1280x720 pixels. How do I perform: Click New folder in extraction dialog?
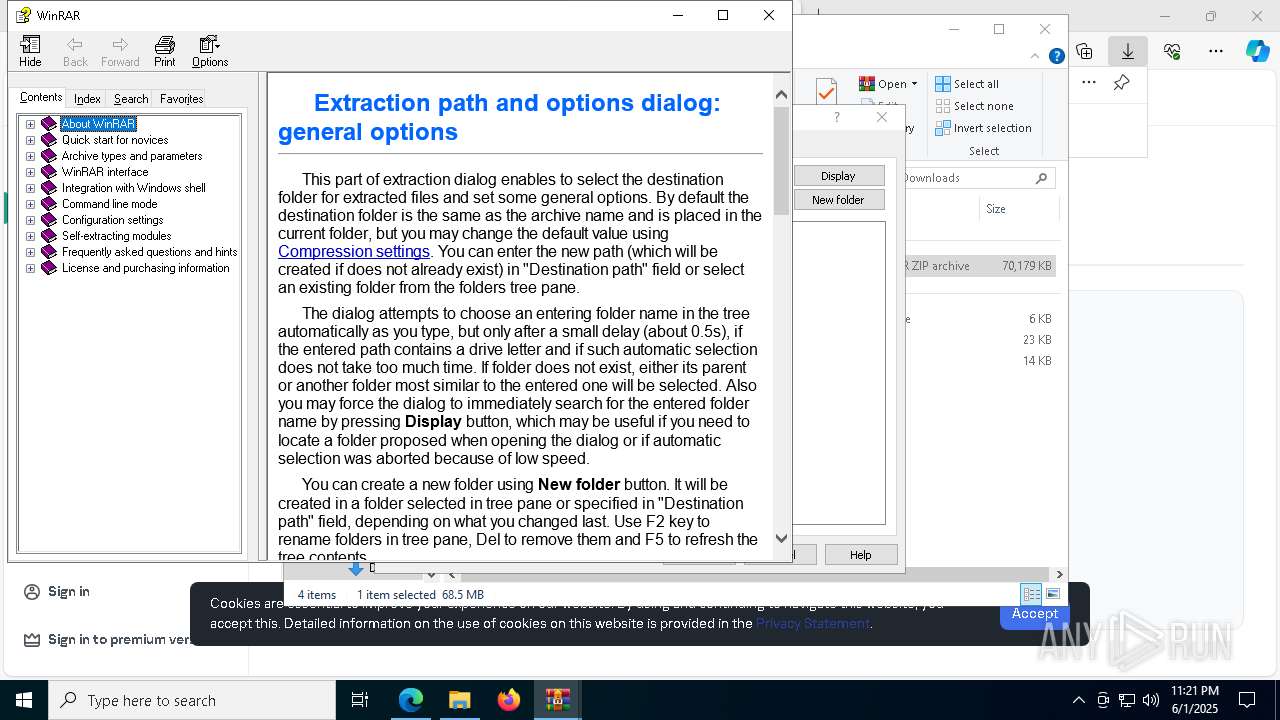838,200
